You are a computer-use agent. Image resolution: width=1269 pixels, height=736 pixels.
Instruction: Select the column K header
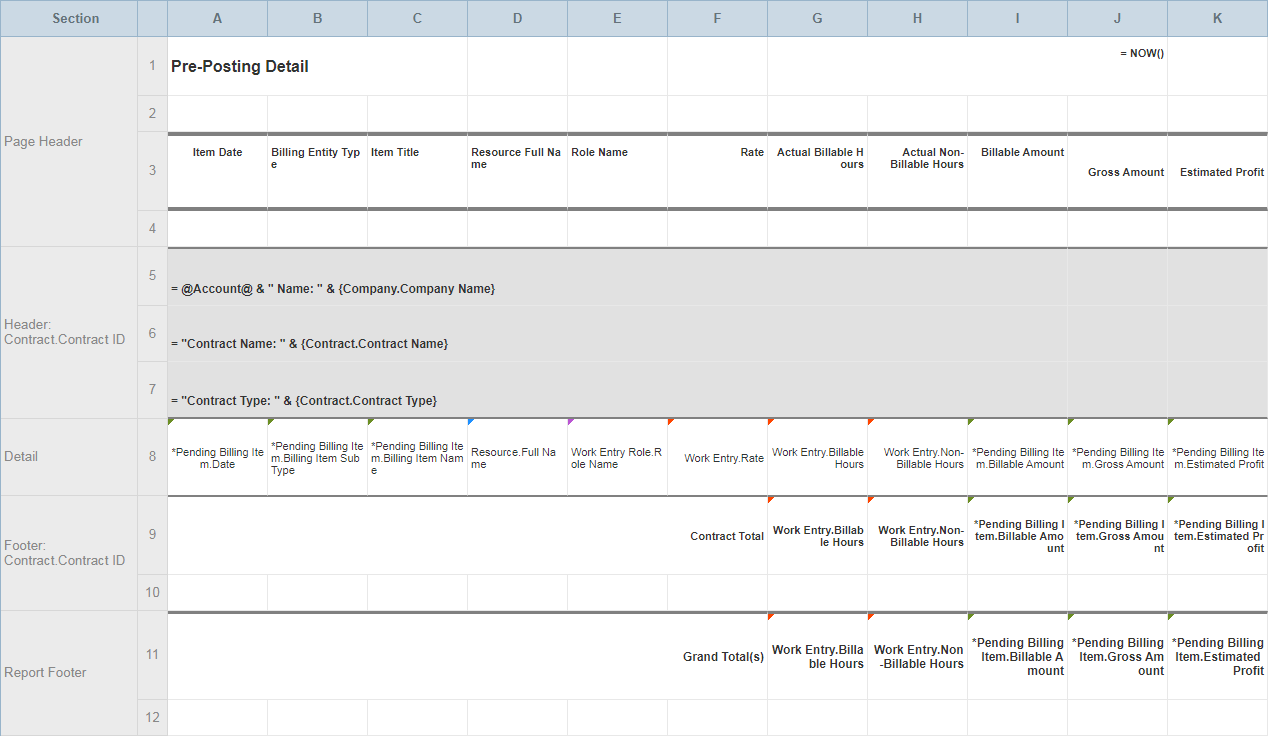tap(1217, 19)
